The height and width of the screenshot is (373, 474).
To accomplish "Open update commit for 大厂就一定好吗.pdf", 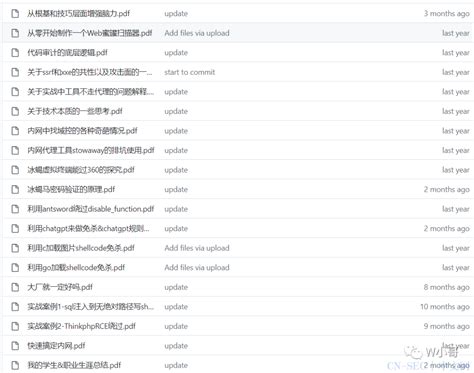I will tap(176, 287).
